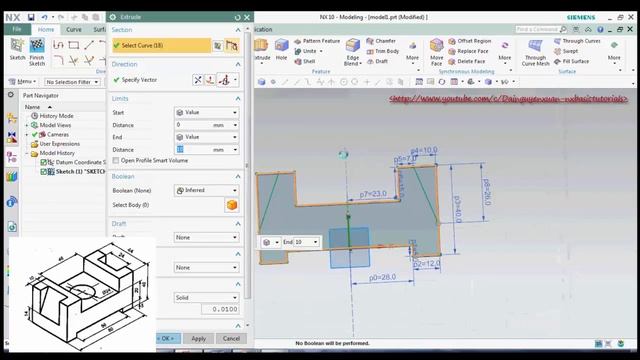Click the OK button in the Extrude dialog
The width and height of the screenshot is (640, 360).
tap(167, 338)
